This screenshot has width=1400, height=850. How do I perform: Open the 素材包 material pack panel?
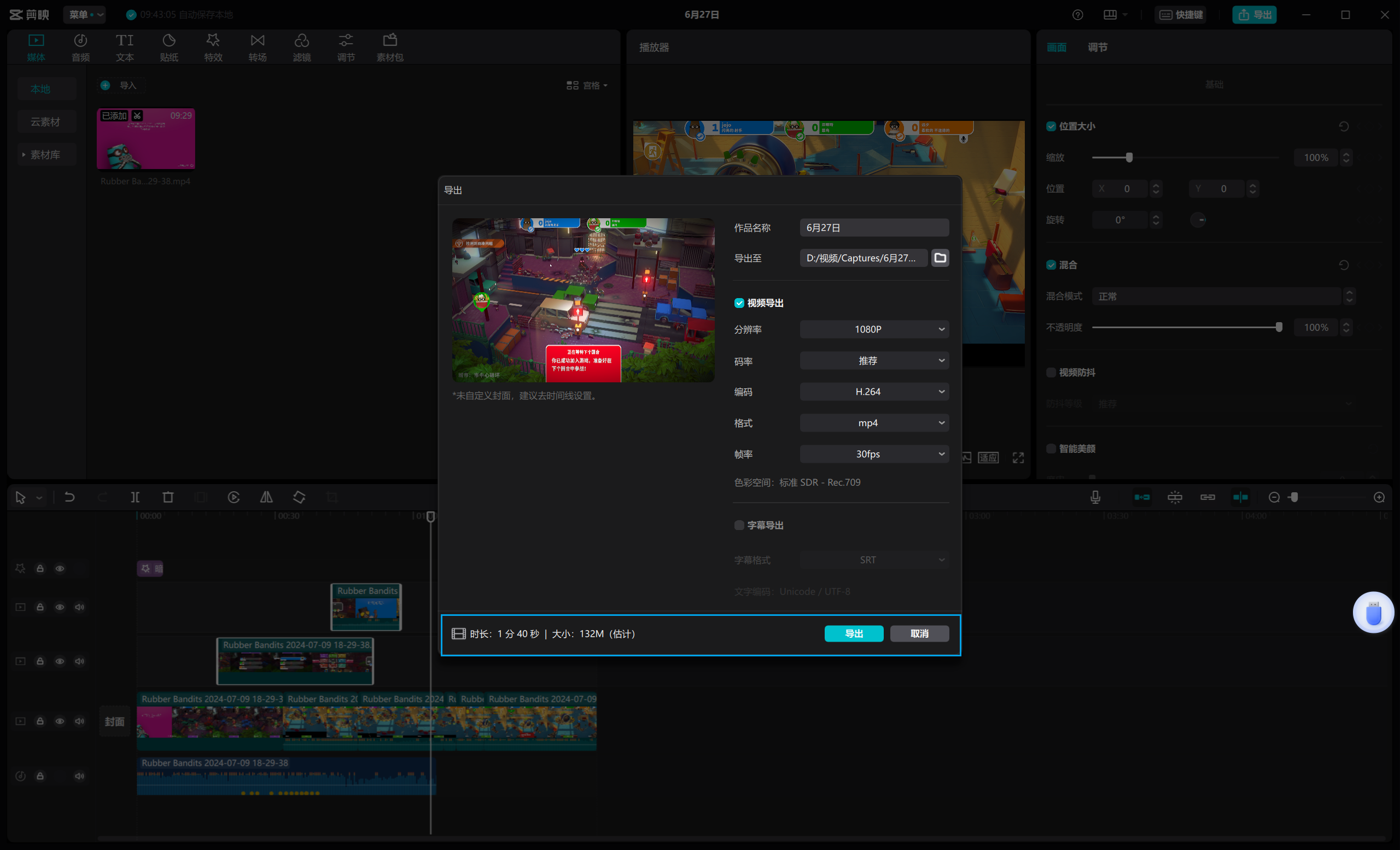point(390,48)
